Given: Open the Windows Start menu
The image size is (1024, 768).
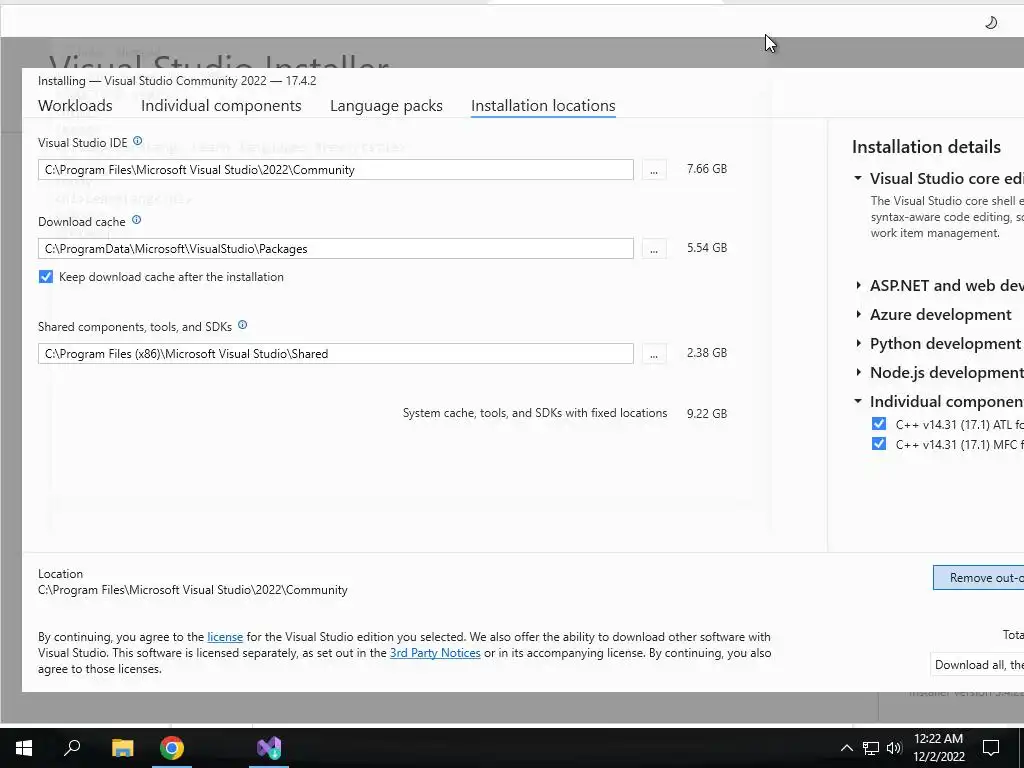Looking at the screenshot, I should 24,748.
